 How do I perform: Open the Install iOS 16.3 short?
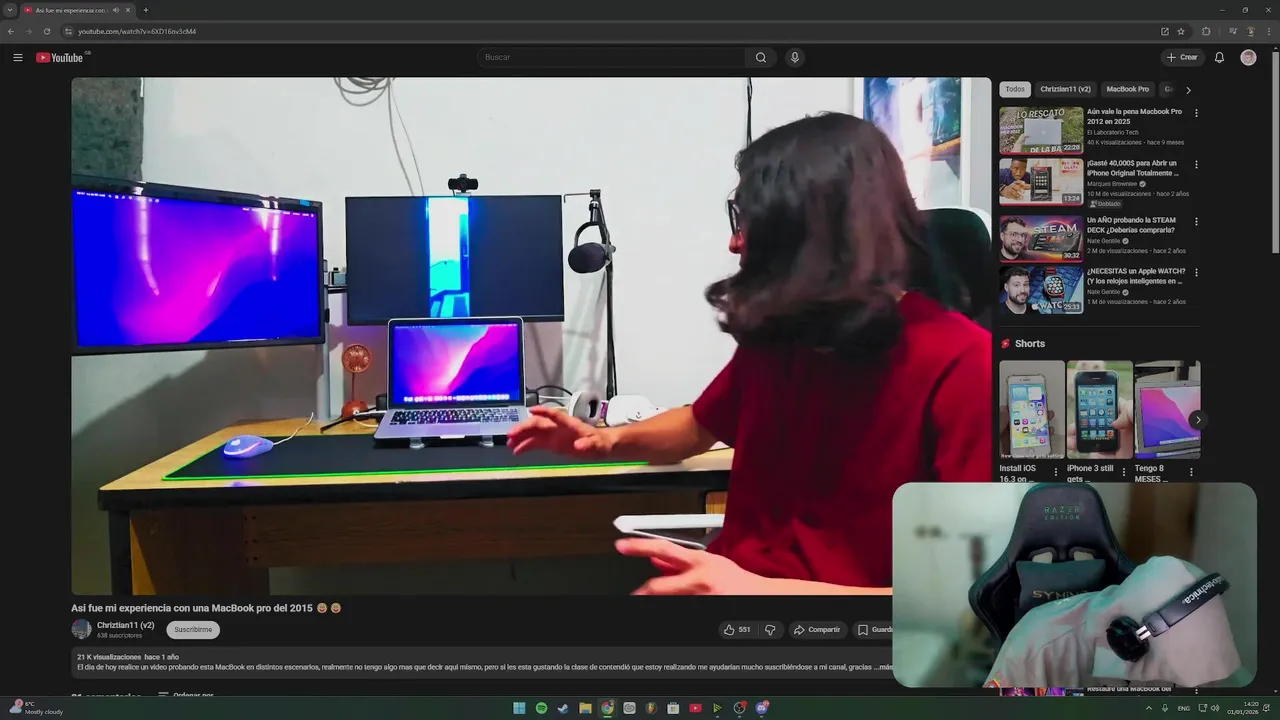click(x=1031, y=410)
